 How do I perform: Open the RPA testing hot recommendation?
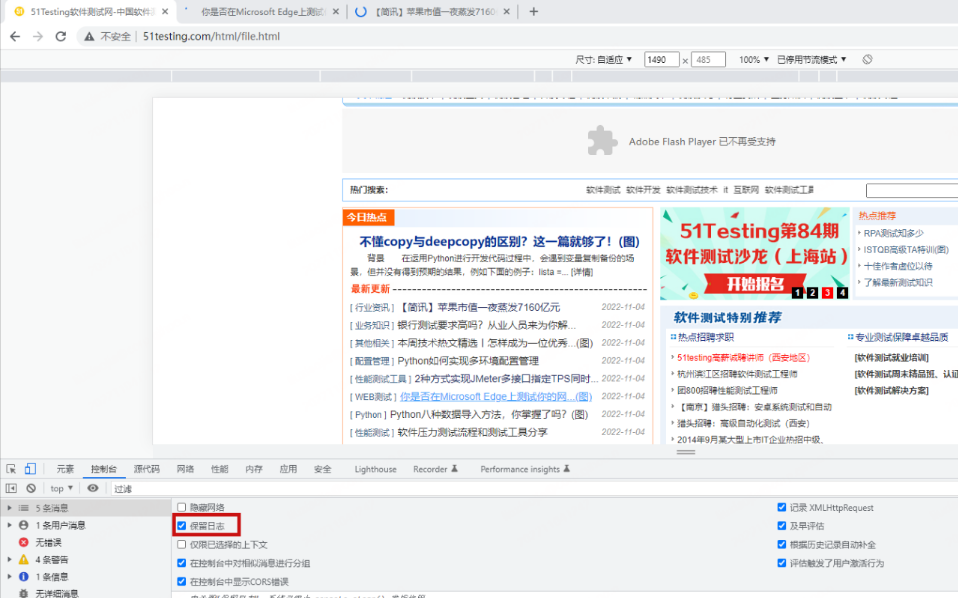coord(893,233)
